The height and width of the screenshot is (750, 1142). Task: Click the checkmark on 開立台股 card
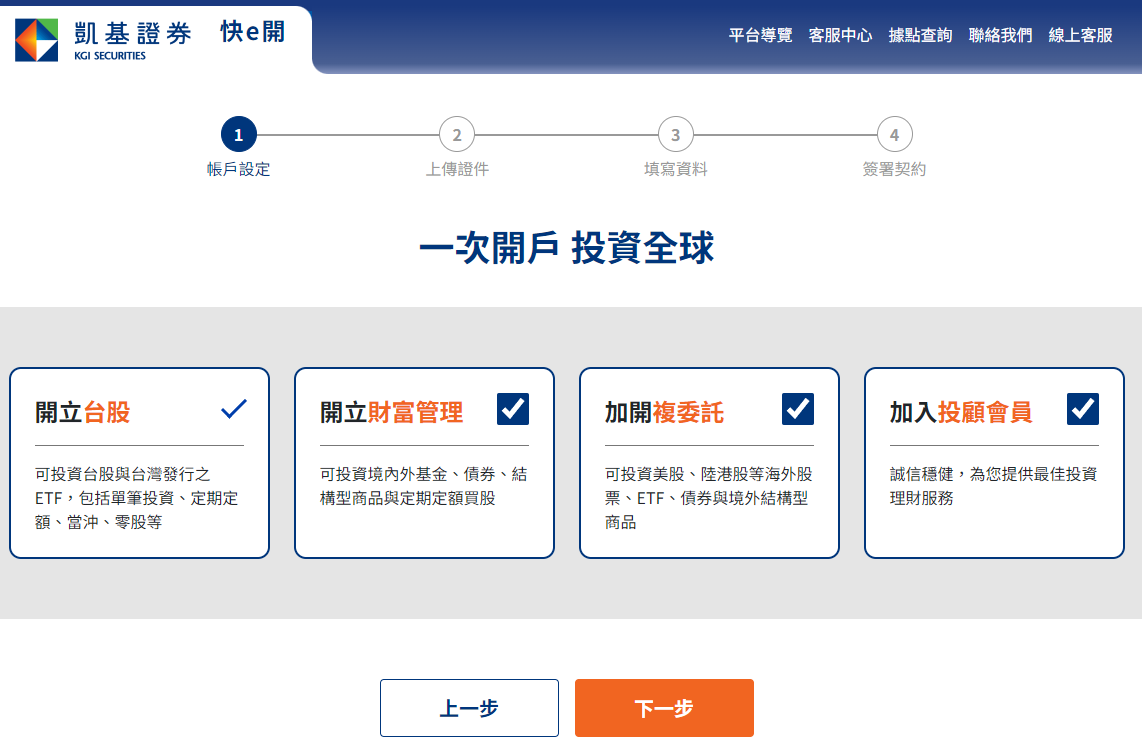tap(233, 409)
